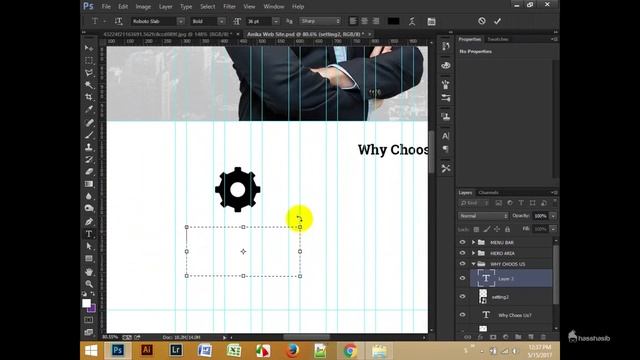Select the Clone Stamp tool

click(x=89, y=147)
